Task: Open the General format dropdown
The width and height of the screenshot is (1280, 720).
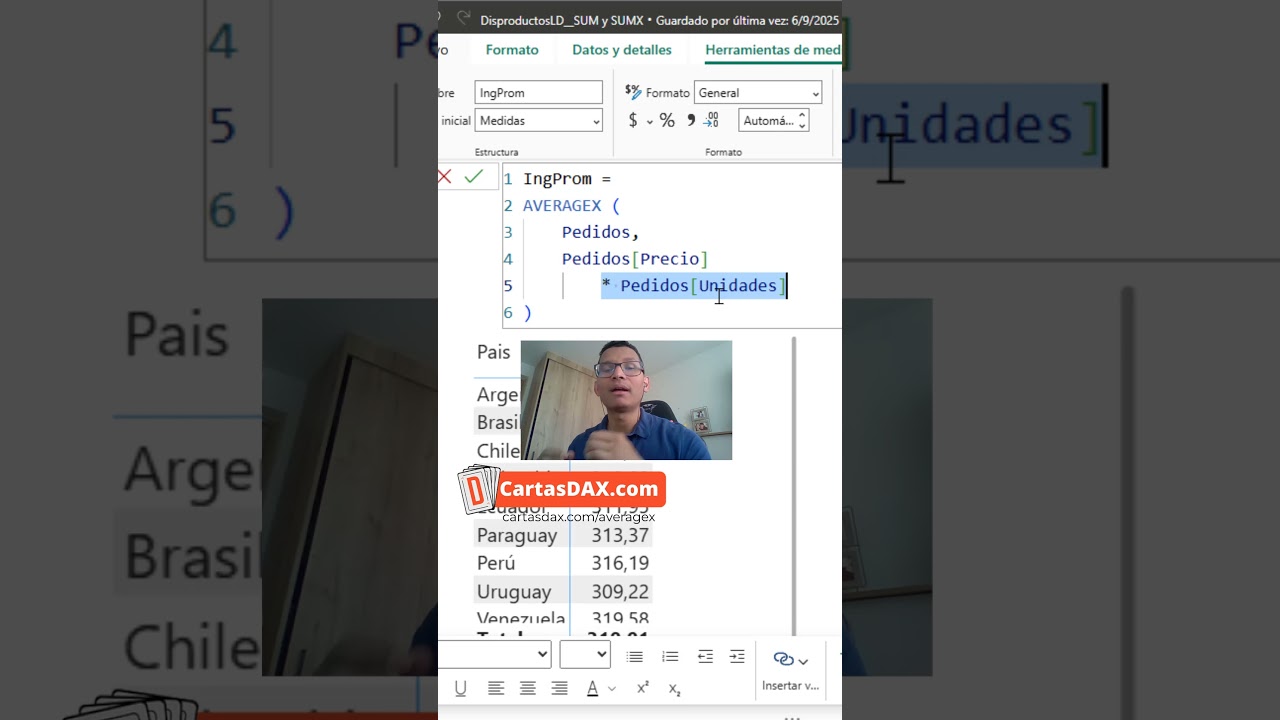Action: 757,93
